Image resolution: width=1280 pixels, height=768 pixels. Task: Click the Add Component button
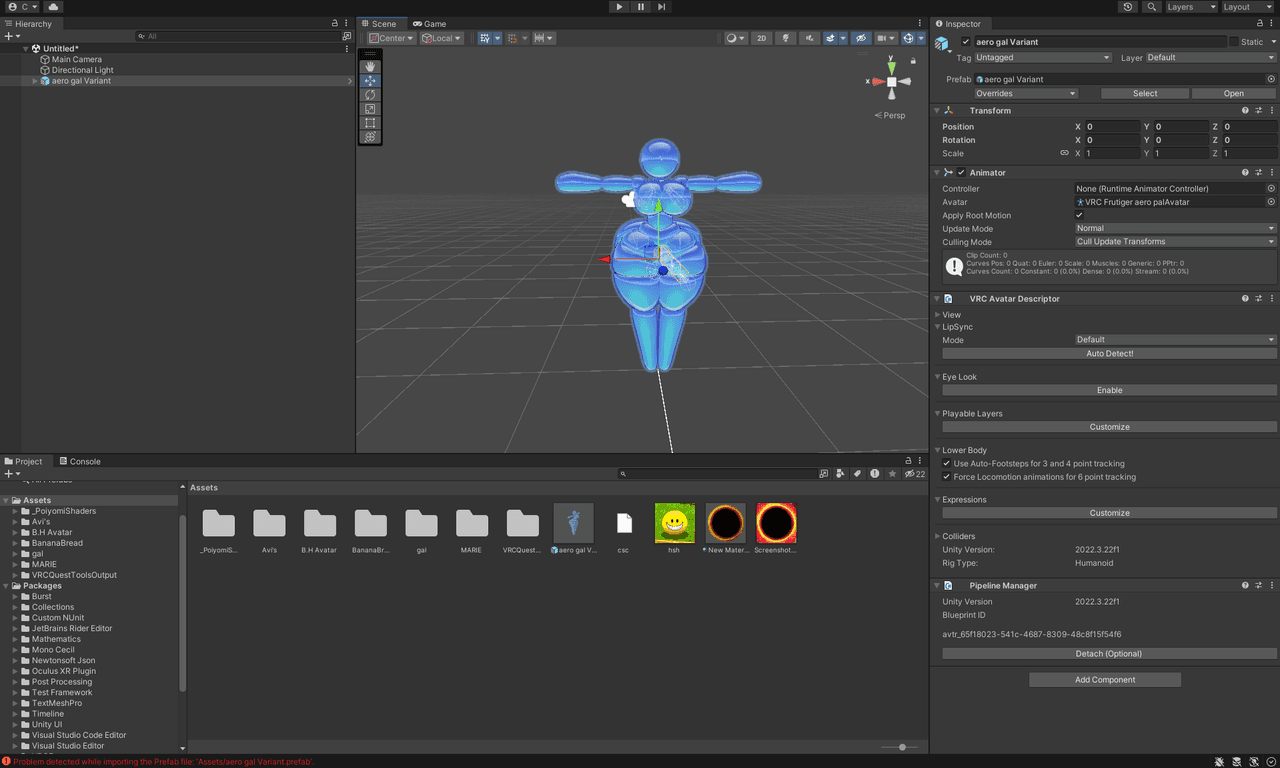coord(1105,679)
